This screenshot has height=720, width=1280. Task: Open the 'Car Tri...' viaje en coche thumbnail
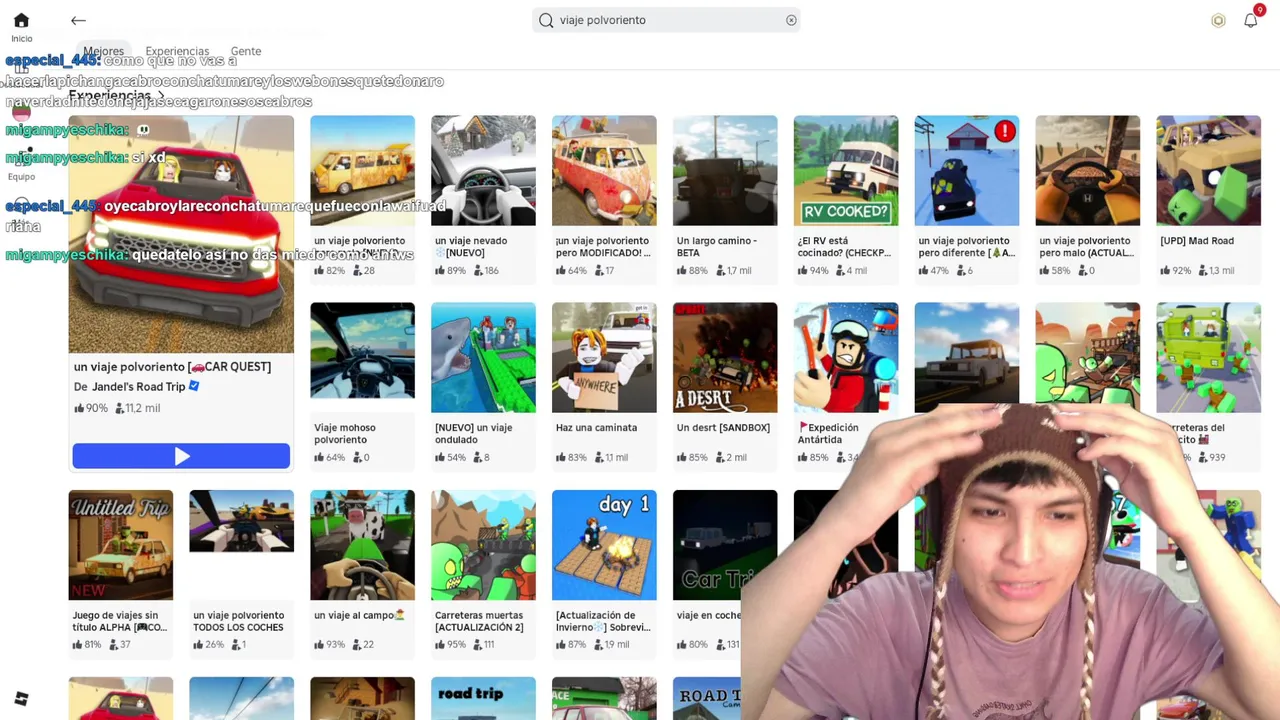[725, 545]
